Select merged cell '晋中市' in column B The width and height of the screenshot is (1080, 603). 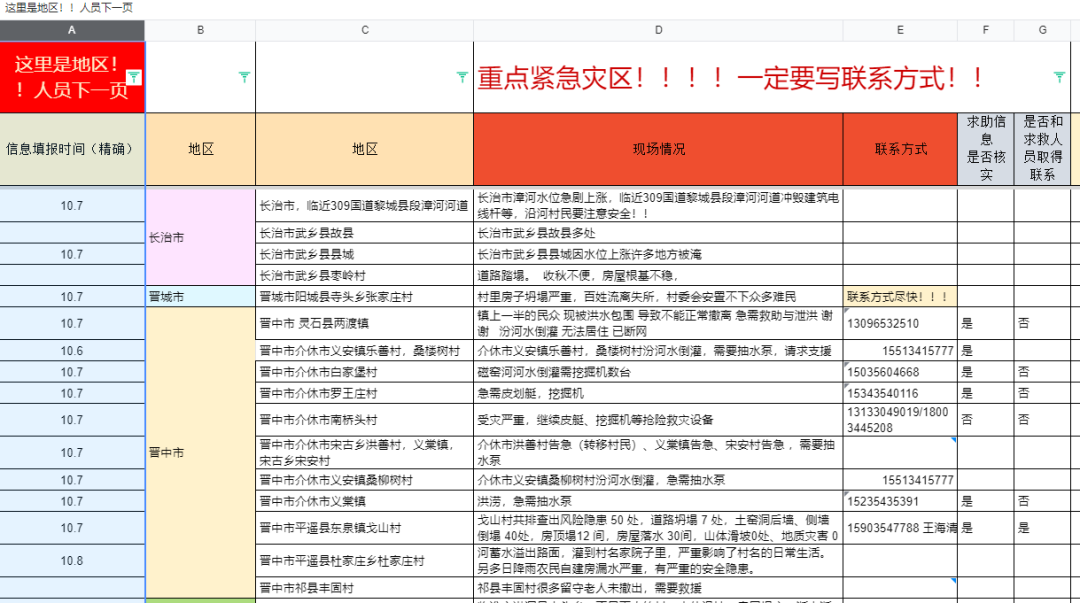point(200,453)
